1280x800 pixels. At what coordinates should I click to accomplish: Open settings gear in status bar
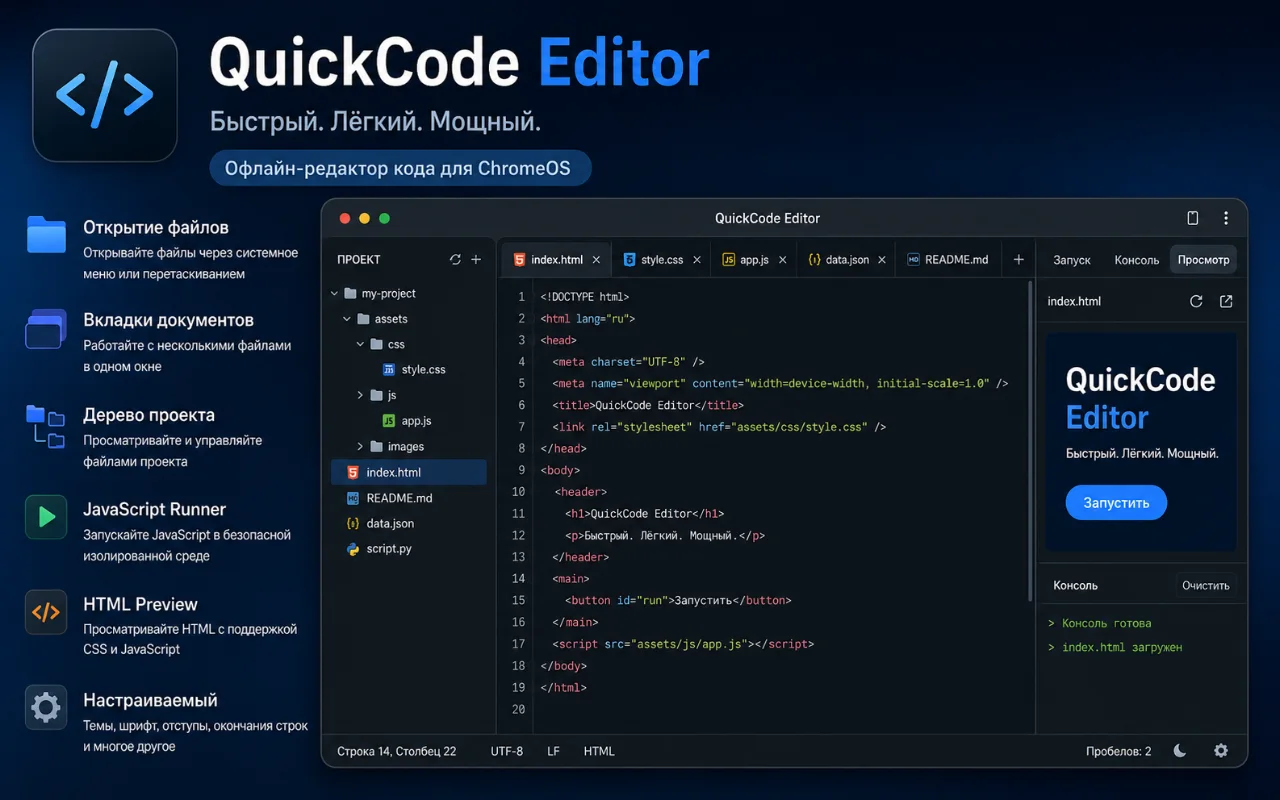point(1221,751)
